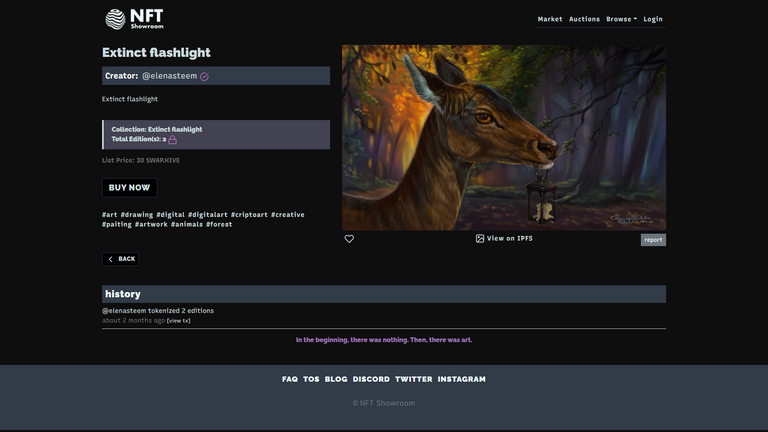The image size is (768, 432).
Task: Click the lock icon beside Total Editions
Action: pyautogui.click(x=172, y=140)
